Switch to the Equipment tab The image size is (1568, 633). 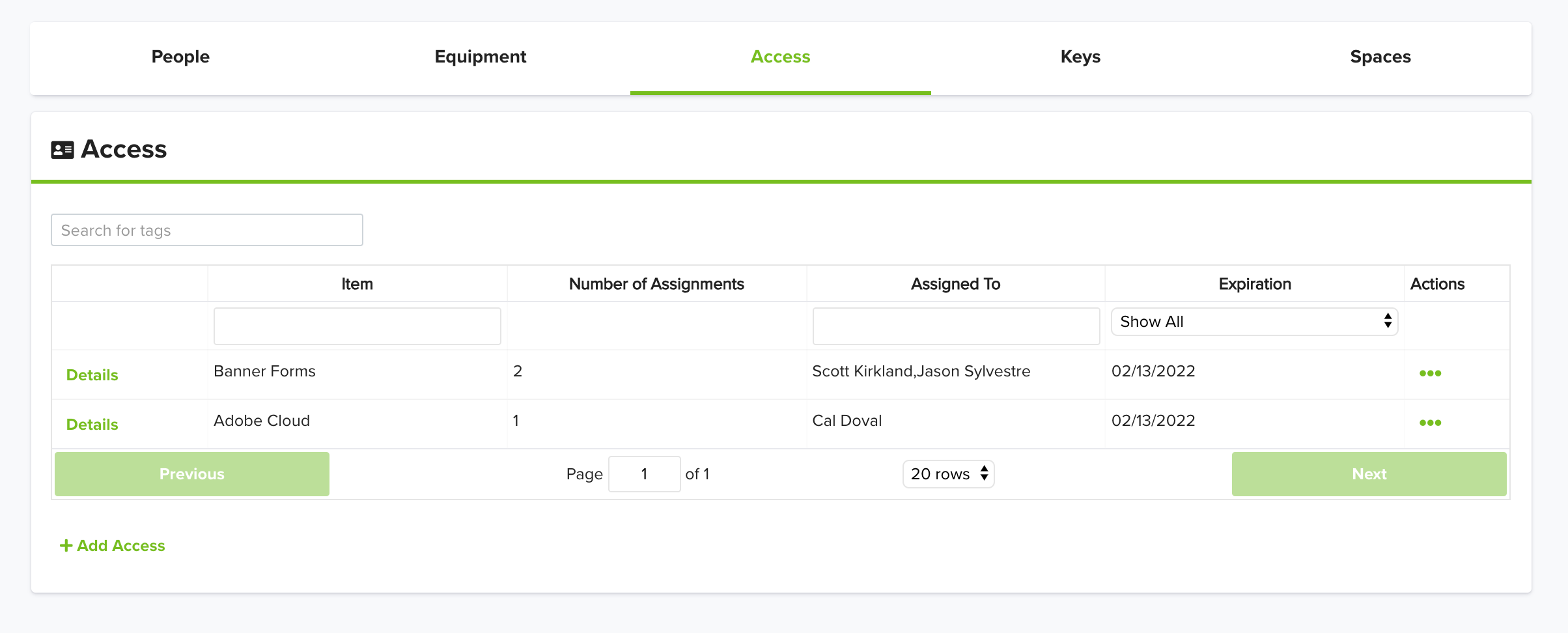[x=481, y=57]
